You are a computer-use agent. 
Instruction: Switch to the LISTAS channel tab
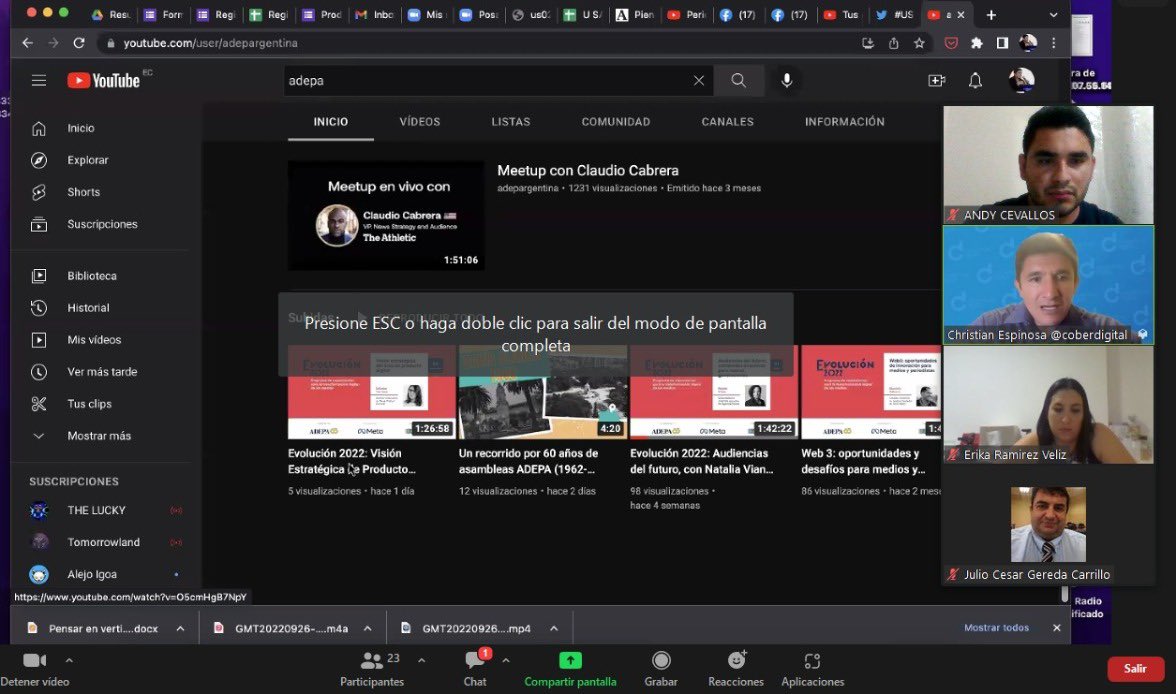click(x=511, y=122)
